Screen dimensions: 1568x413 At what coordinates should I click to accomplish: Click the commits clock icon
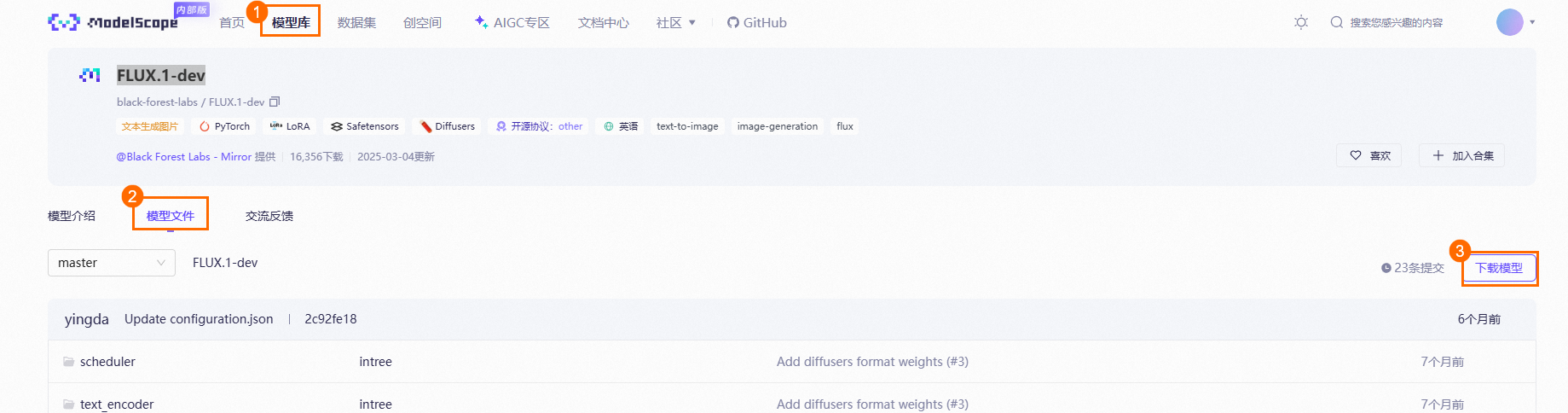coord(1386,268)
